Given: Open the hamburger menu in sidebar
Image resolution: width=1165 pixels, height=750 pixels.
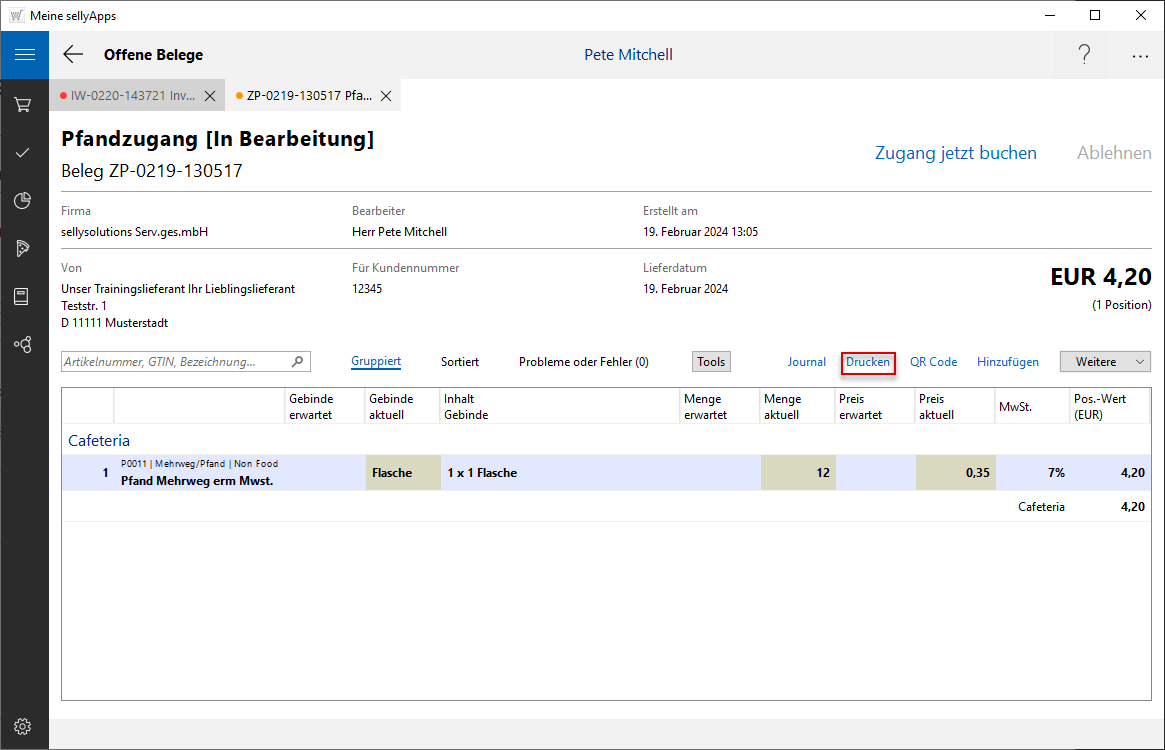Looking at the screenshot, I should 24,55.
